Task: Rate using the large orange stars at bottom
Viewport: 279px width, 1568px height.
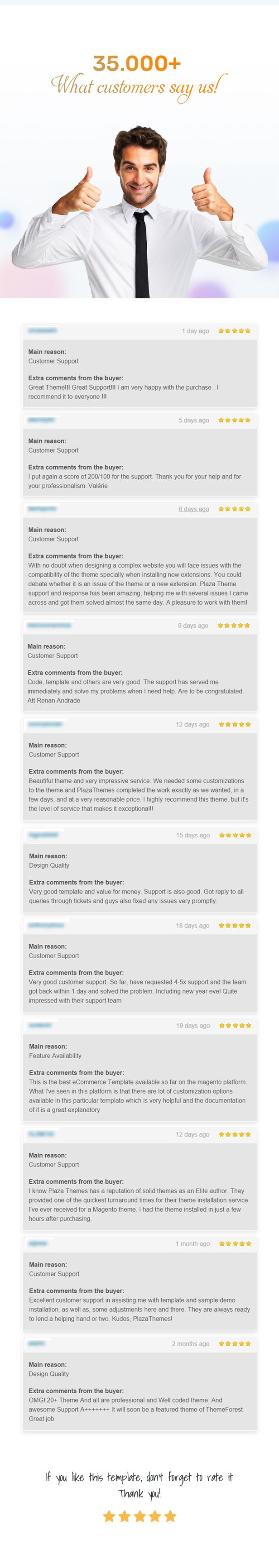Action: click(139, 1515)
